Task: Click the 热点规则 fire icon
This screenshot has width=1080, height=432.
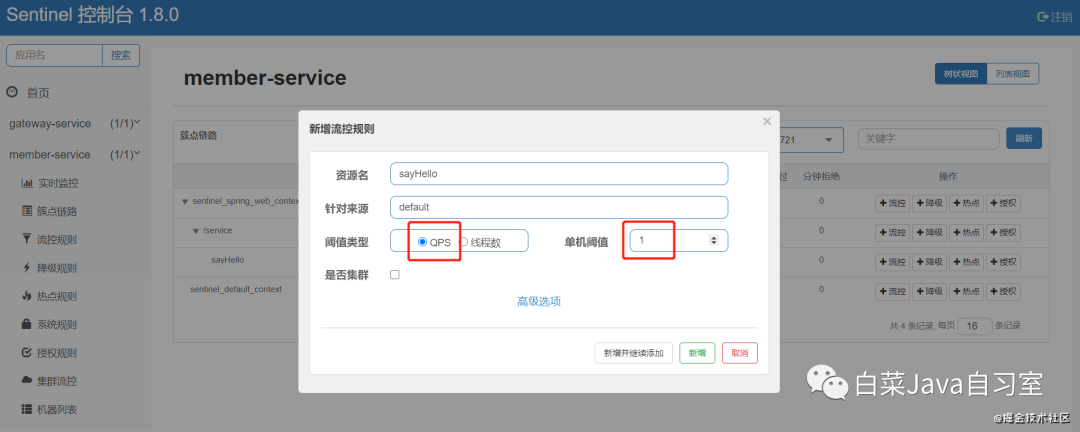Action: click(x=27, y=296)
